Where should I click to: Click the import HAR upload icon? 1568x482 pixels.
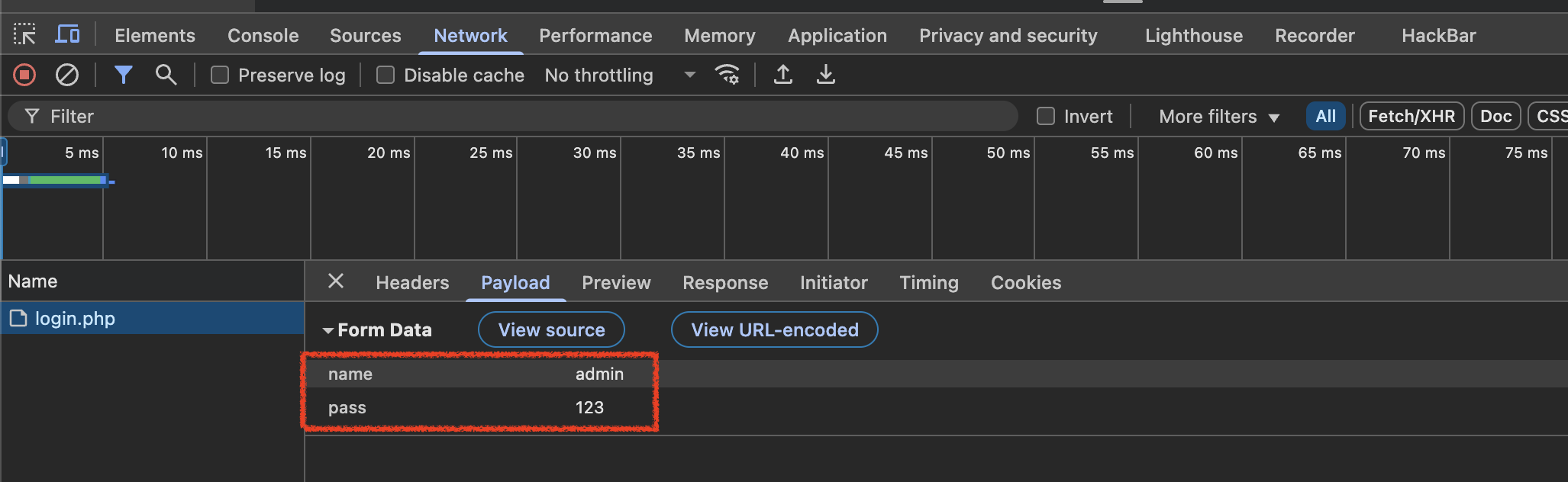coord(783,75)
